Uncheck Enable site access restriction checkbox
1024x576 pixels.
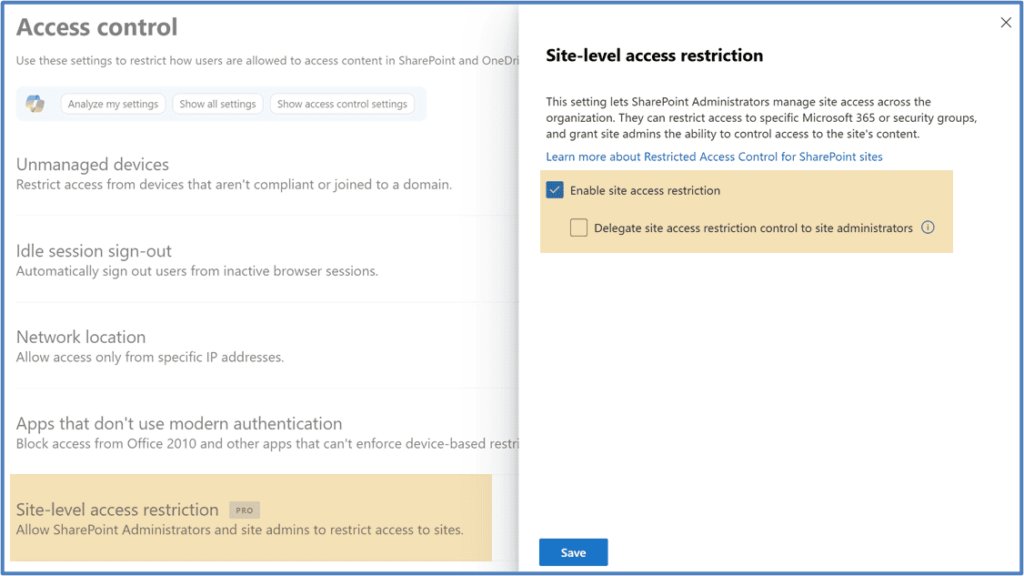[554, 190]
